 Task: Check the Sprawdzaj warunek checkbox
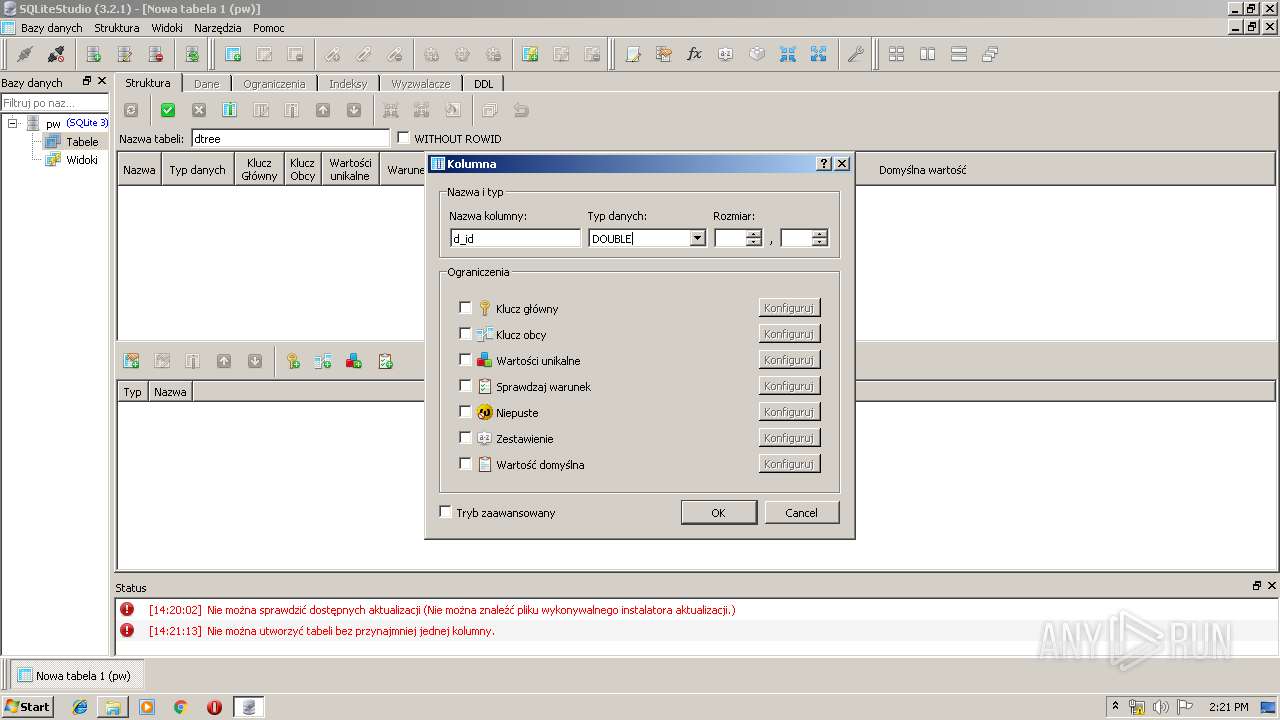(x=465, y=386)
